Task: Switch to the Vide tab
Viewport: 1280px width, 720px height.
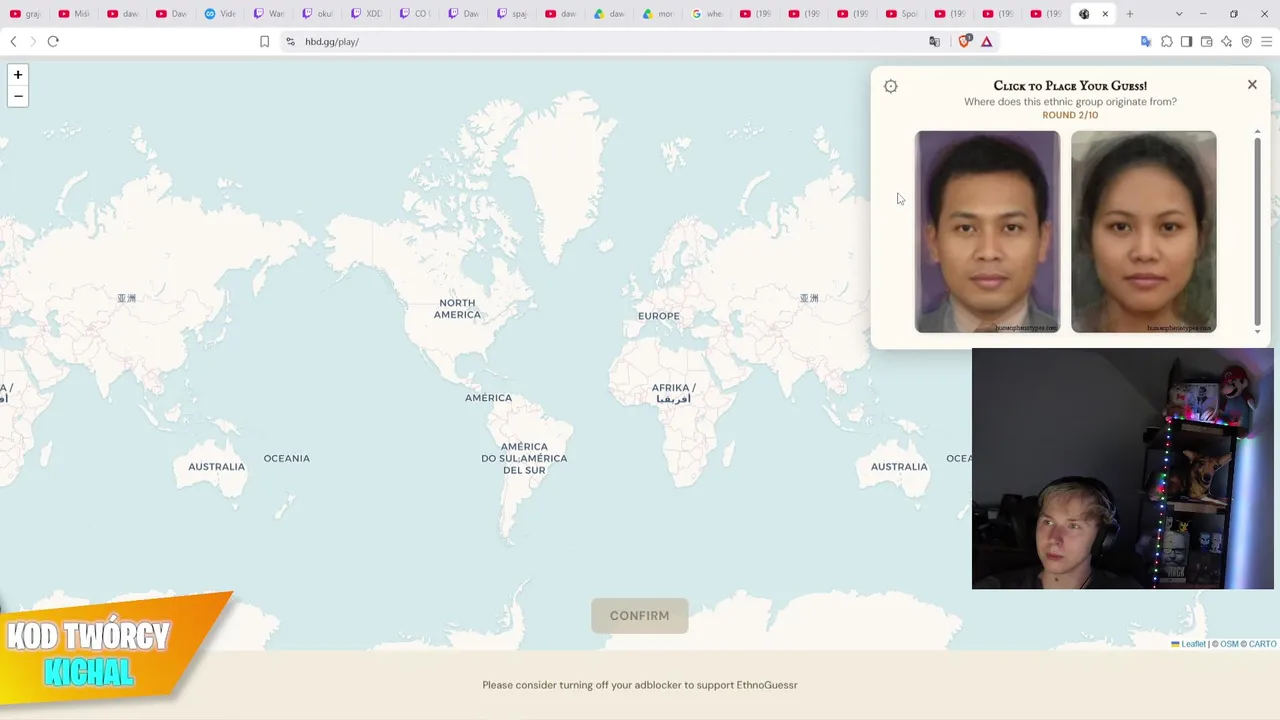Action: click(x=220, y=14)
